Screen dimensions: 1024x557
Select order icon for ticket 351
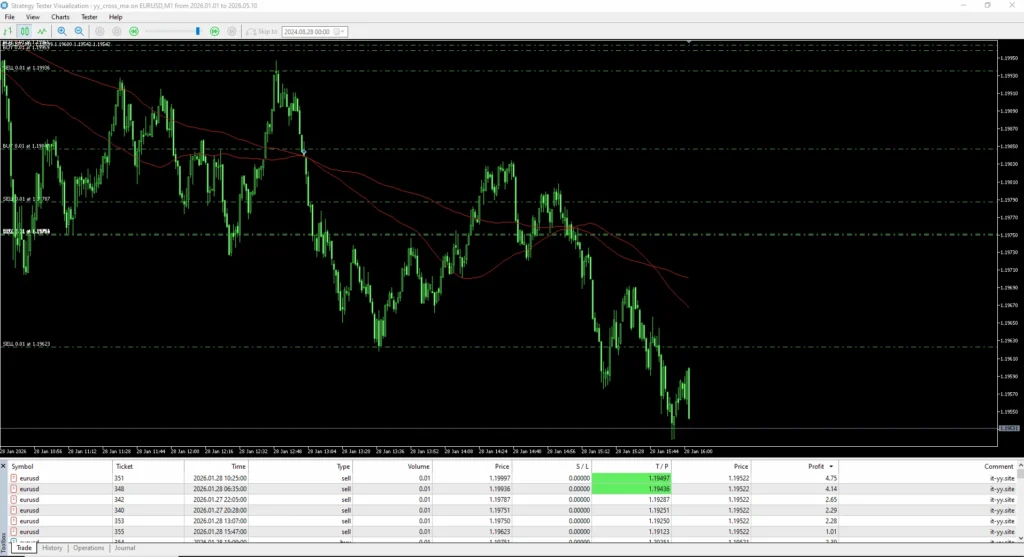(x=14, y=478)
